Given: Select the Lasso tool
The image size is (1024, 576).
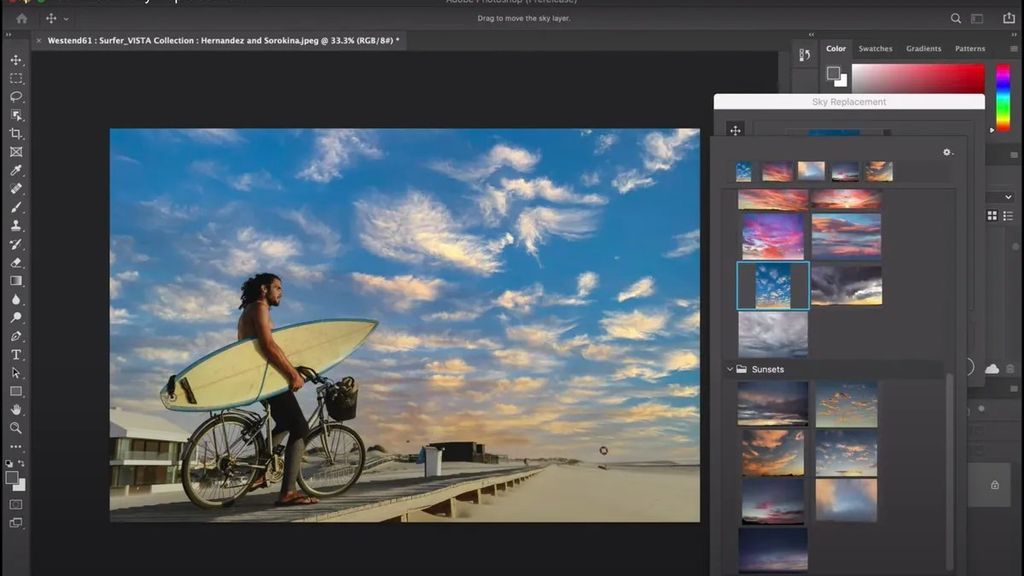Looking at the screenshot, I should [15, 96].
